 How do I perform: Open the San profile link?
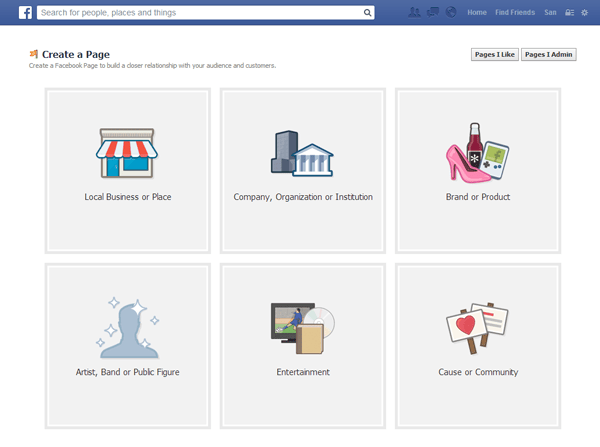pyautogui.click(x=550, y=13)
